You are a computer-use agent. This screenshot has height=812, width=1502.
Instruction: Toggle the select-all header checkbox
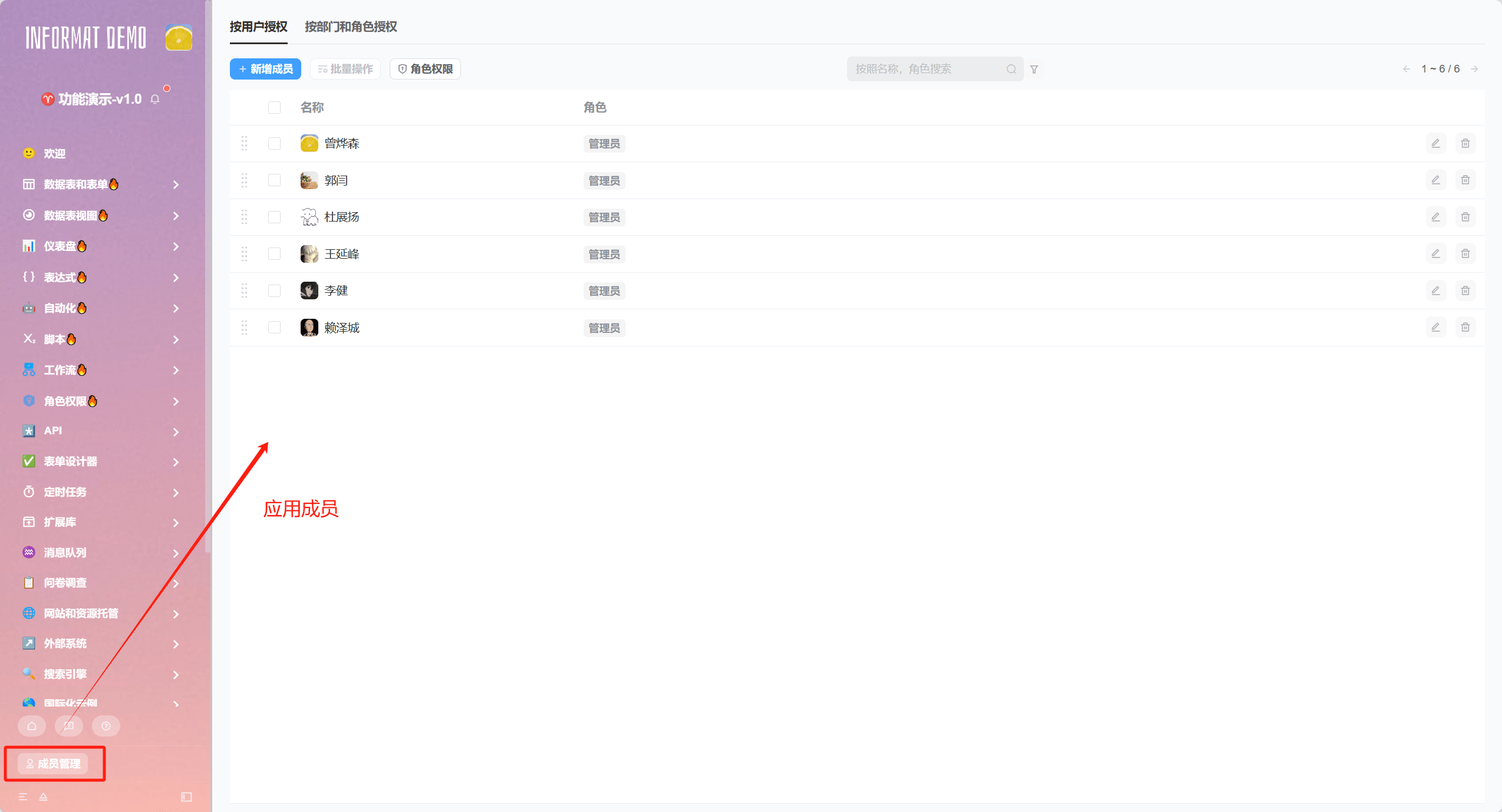point(274,107)
